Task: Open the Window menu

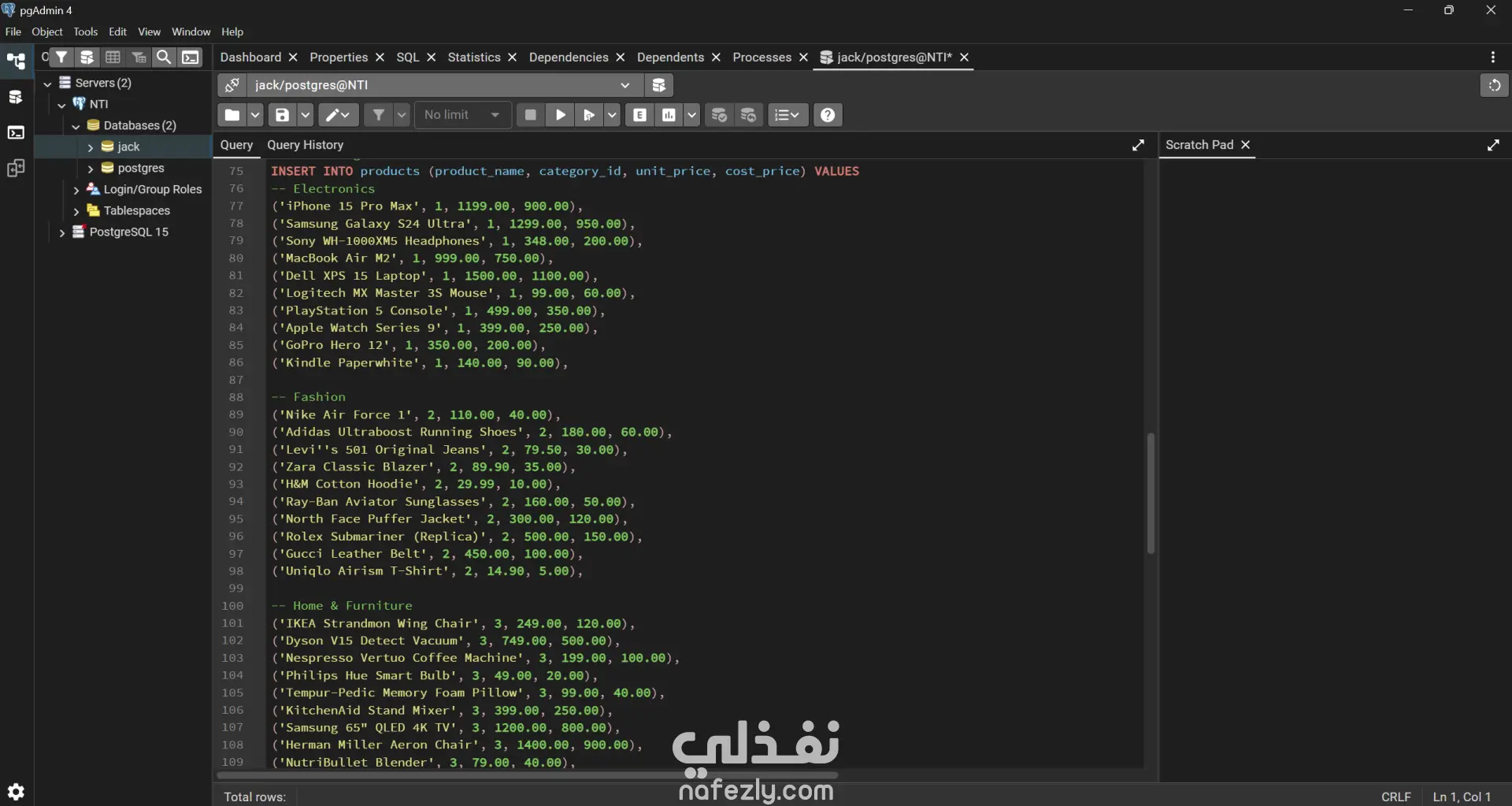Action: pos(191,32)
